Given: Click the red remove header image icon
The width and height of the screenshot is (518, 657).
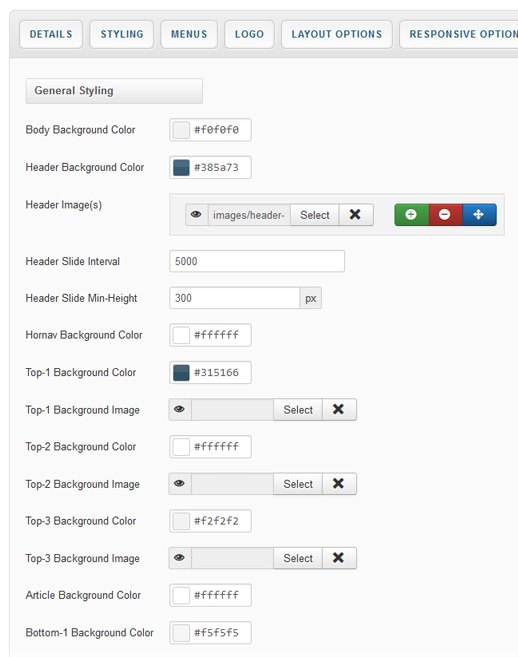Looking at the screenshot, I should point(445,215).
